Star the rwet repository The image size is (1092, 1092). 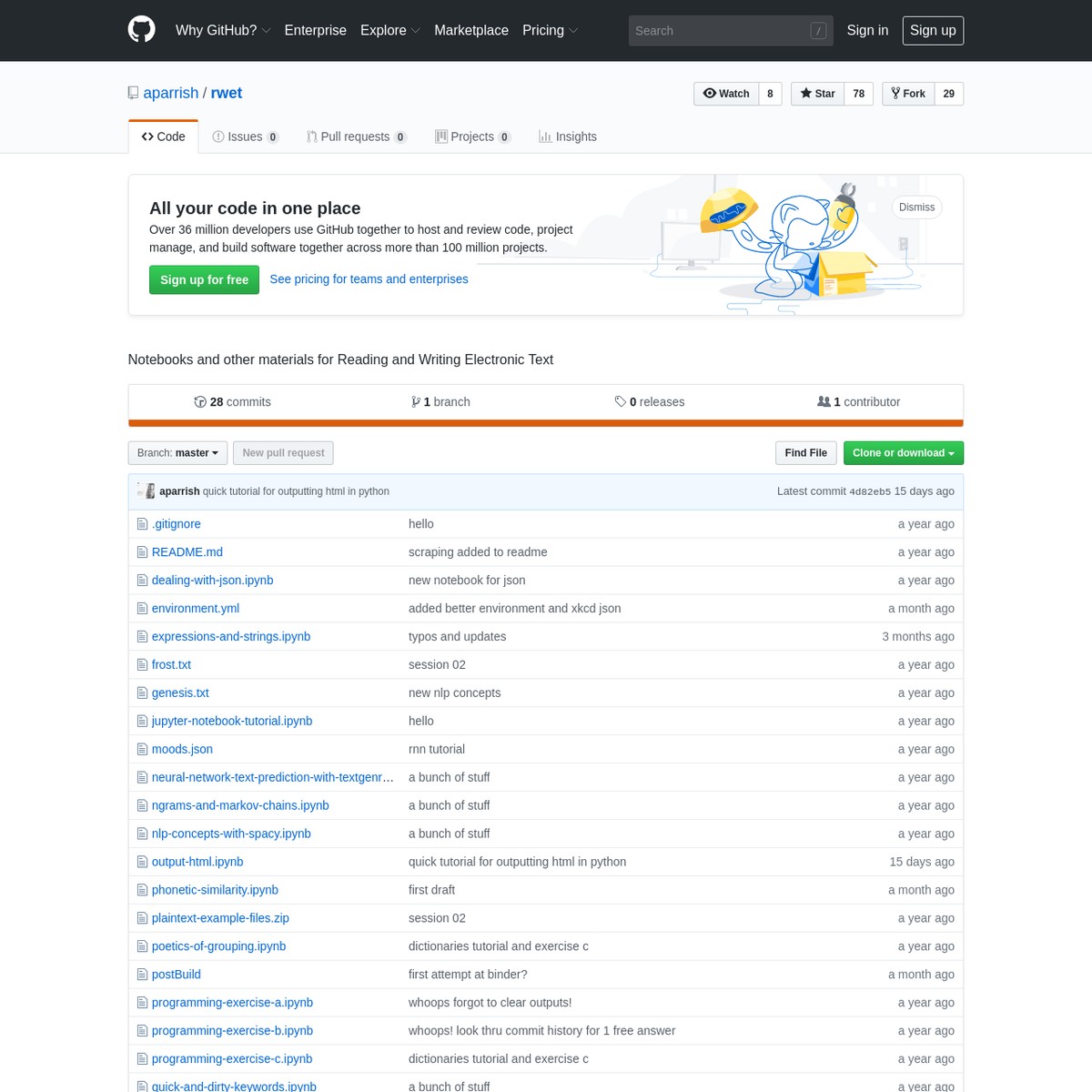pos(817,94)
